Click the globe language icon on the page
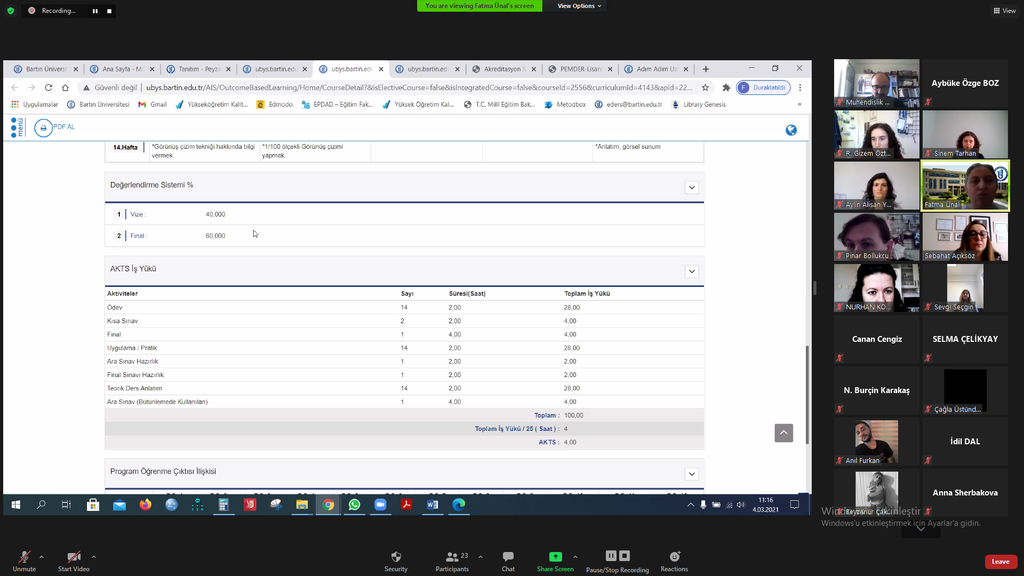The image size is (1024, 576). (x=791, y=130)
